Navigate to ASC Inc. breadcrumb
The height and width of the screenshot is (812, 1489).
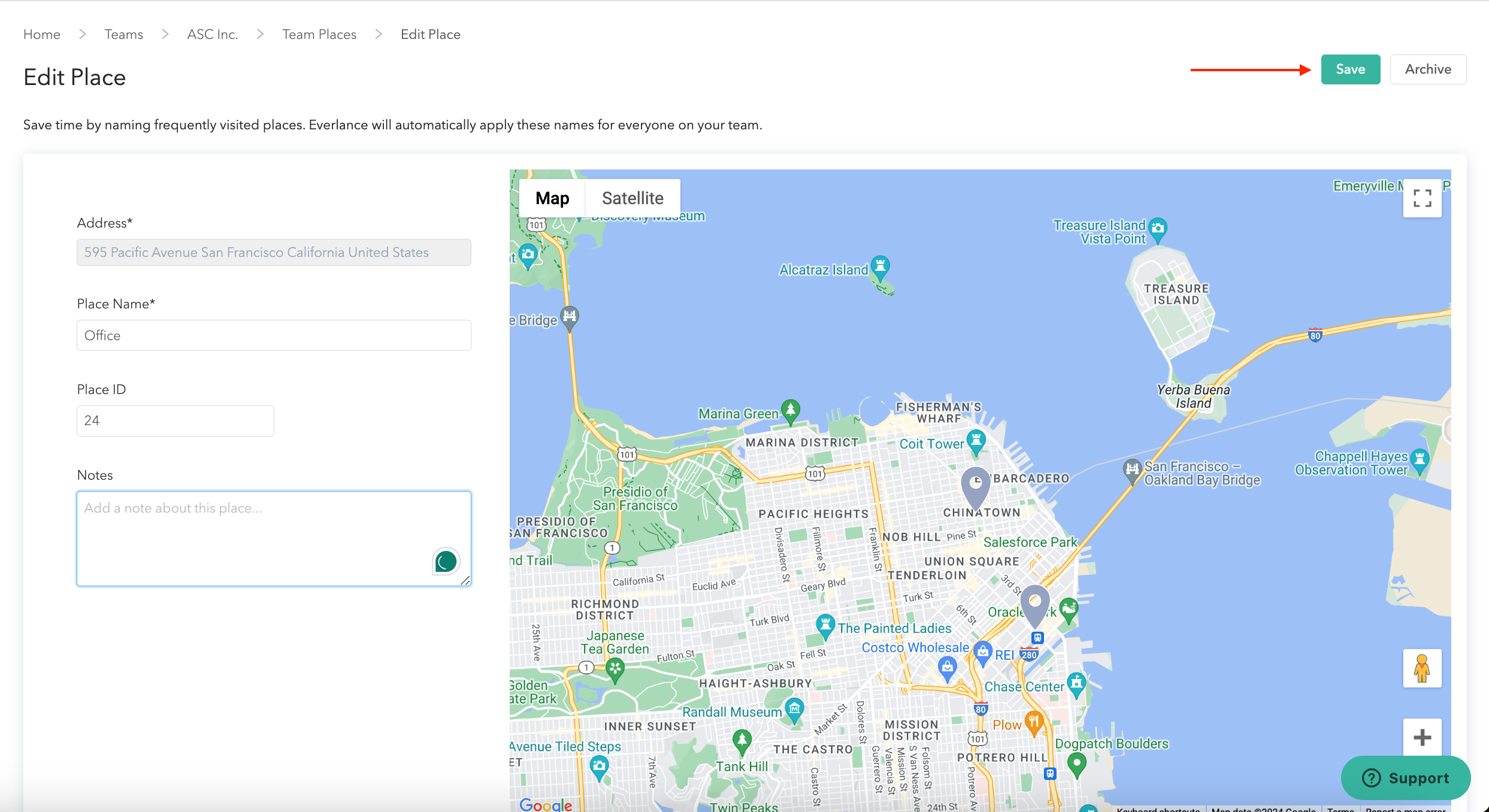[x=213, y=34]
